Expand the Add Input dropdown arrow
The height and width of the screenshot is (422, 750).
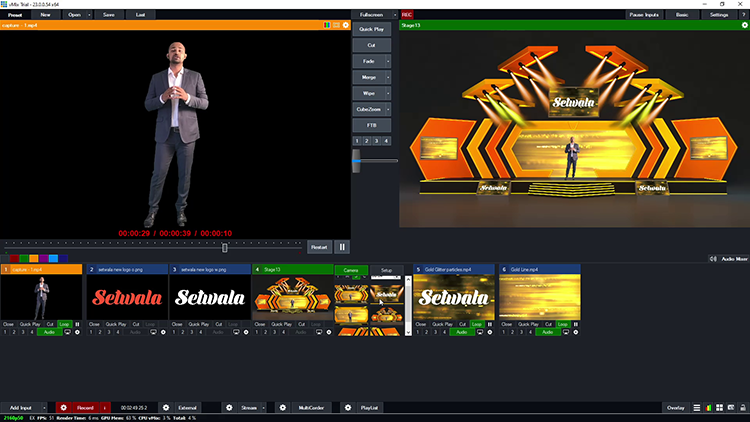coord(44,408)
